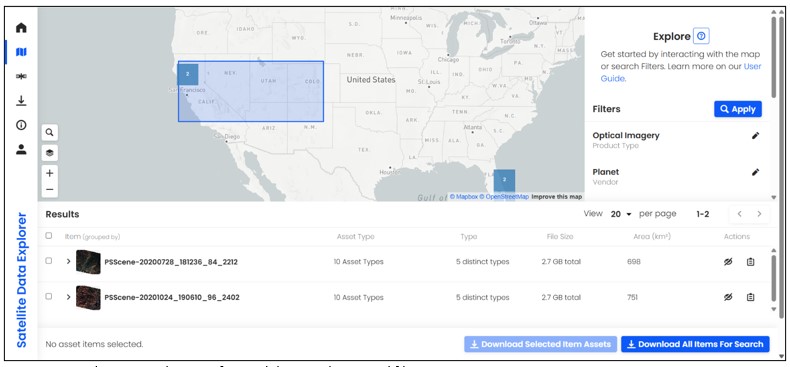Zoom out the map with minus
Screen dimensions: 790x367
pyautogui.click(x=49, y=190)
